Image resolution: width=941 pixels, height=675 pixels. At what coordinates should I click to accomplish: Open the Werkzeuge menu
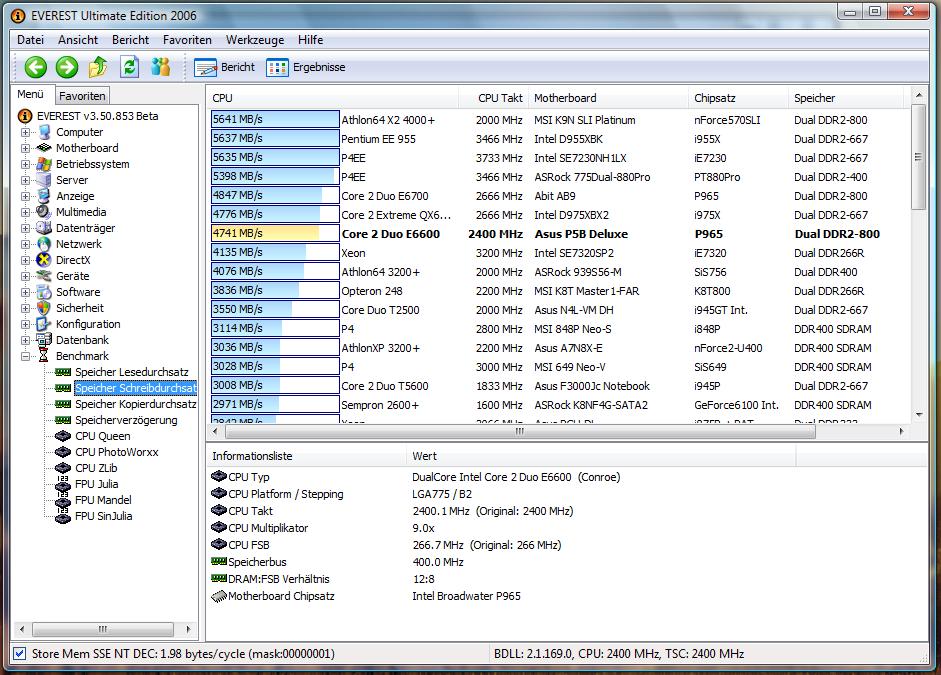255,40
